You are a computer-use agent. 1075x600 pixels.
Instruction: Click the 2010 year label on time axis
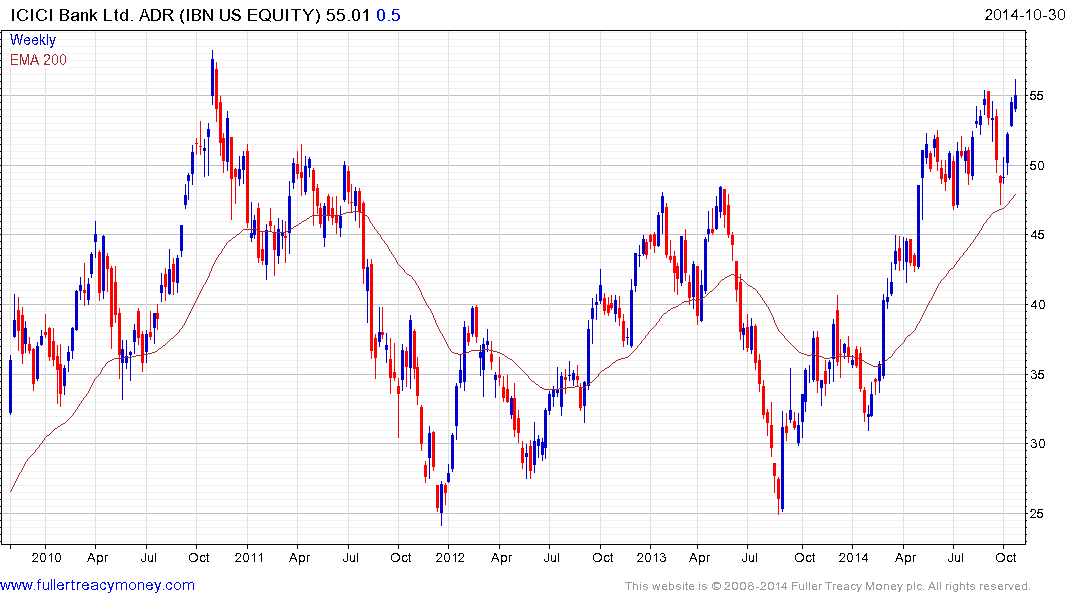click(x=46, y=557)
